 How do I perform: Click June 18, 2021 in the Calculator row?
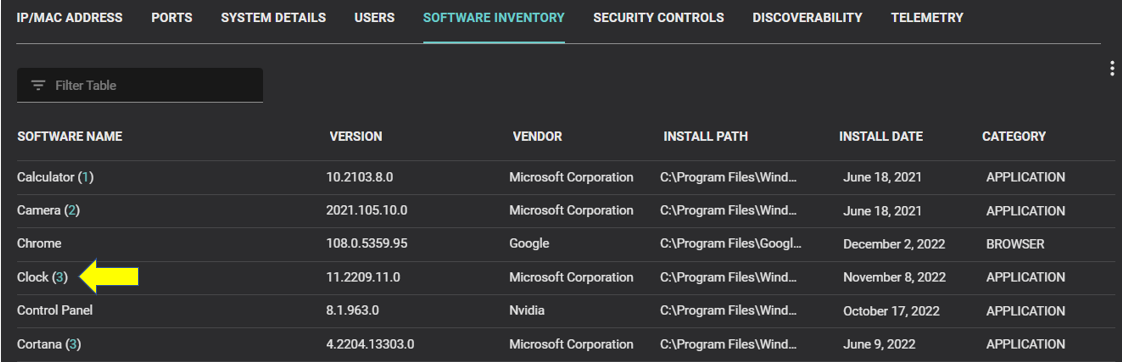point(882,177)
